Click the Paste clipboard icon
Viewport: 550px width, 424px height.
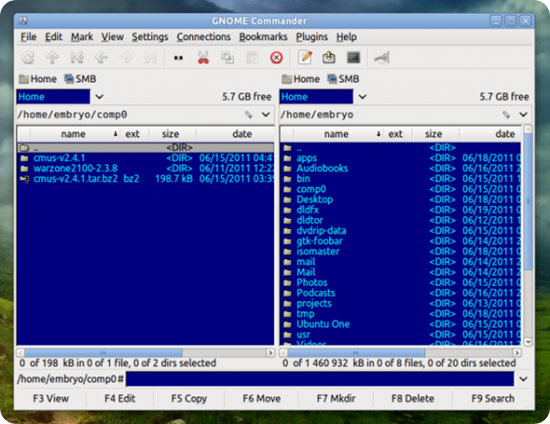point(252,58)
